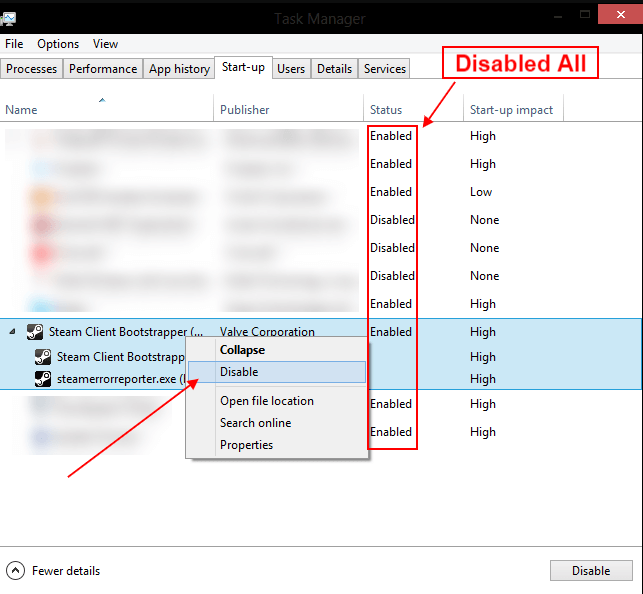
Task: Switch to the Processes tab
Action: pos(32,68)
